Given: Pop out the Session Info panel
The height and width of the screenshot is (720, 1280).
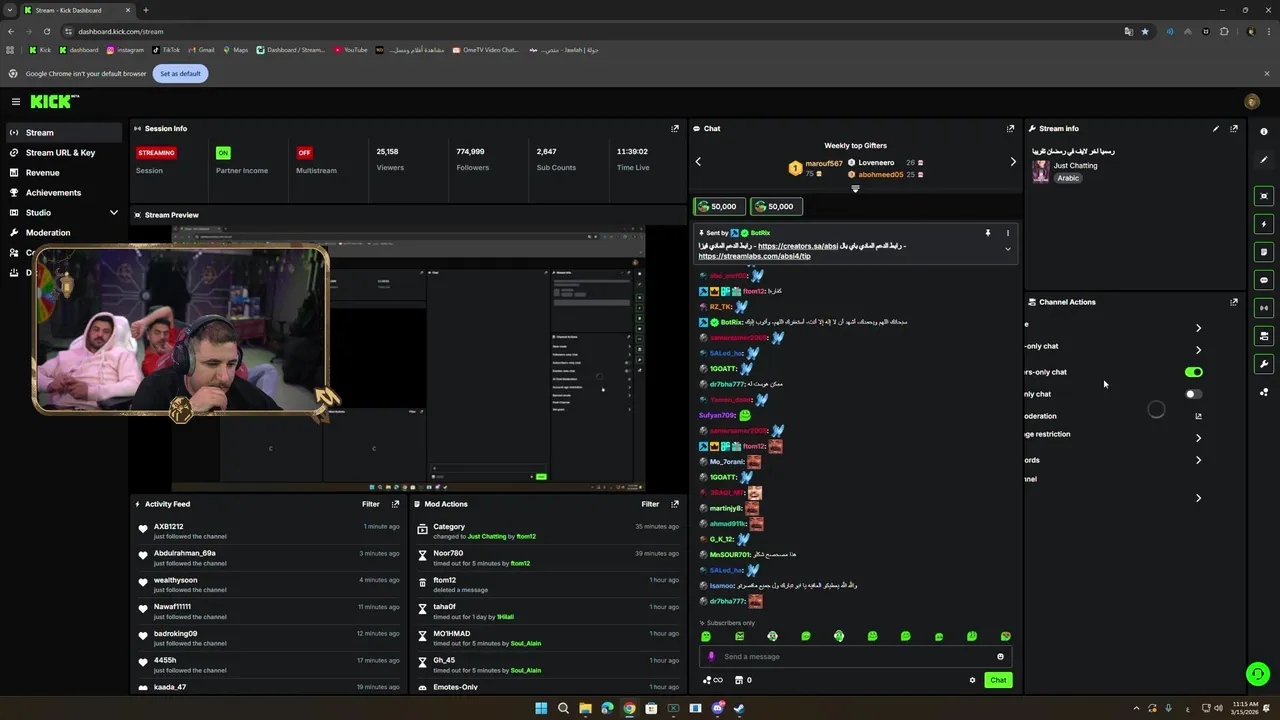Looking at the screenshot, I should point(675,128).
